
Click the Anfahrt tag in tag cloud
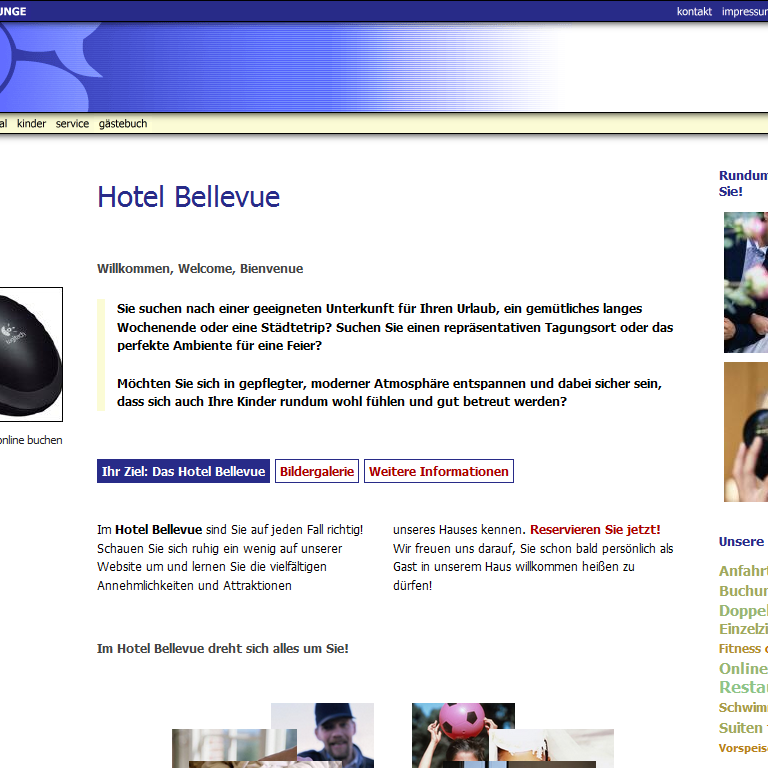click(x=743, y=571)
